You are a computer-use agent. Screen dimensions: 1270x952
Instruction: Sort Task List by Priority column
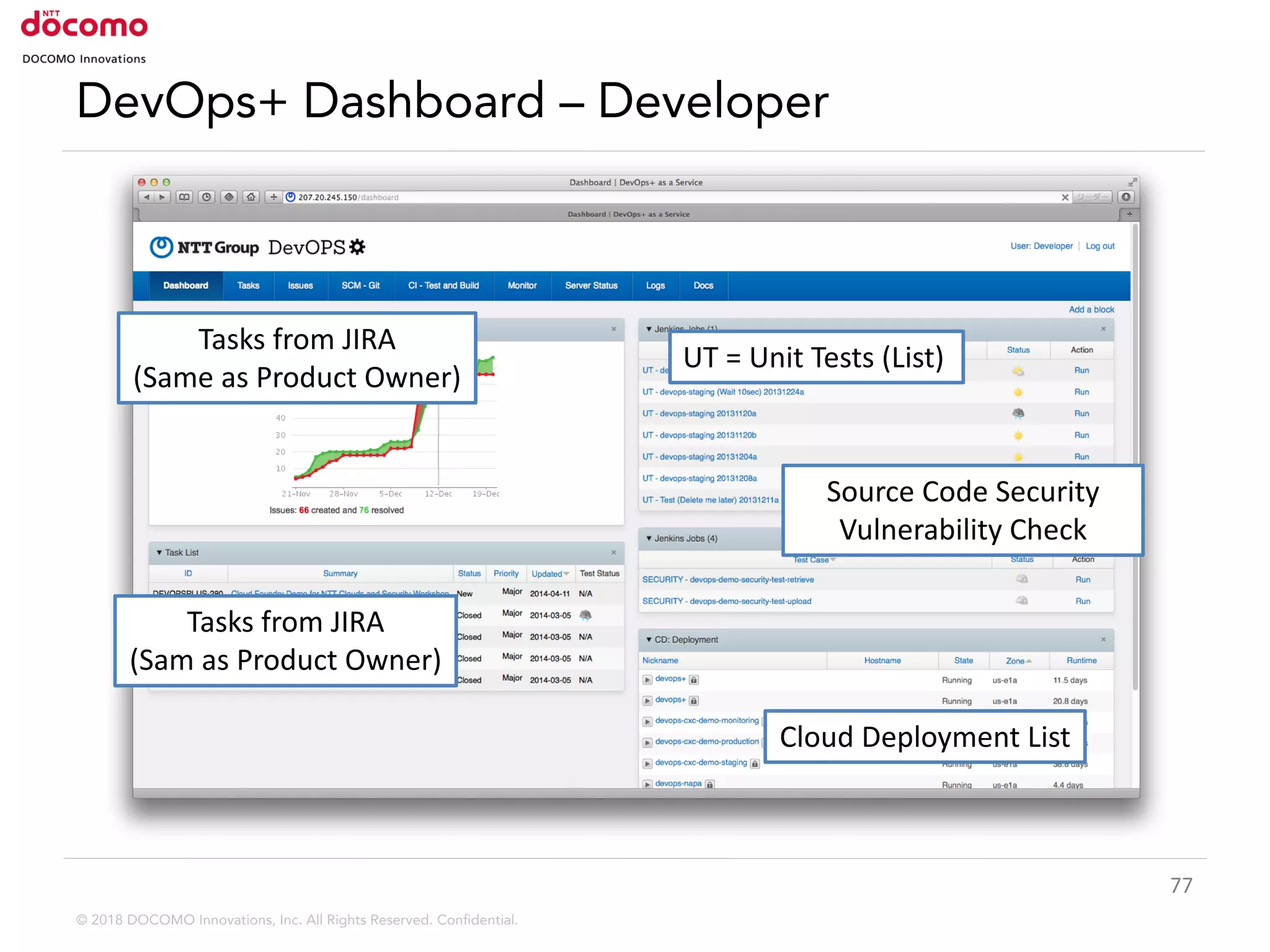pyautogui.click(x=506, y=574)
